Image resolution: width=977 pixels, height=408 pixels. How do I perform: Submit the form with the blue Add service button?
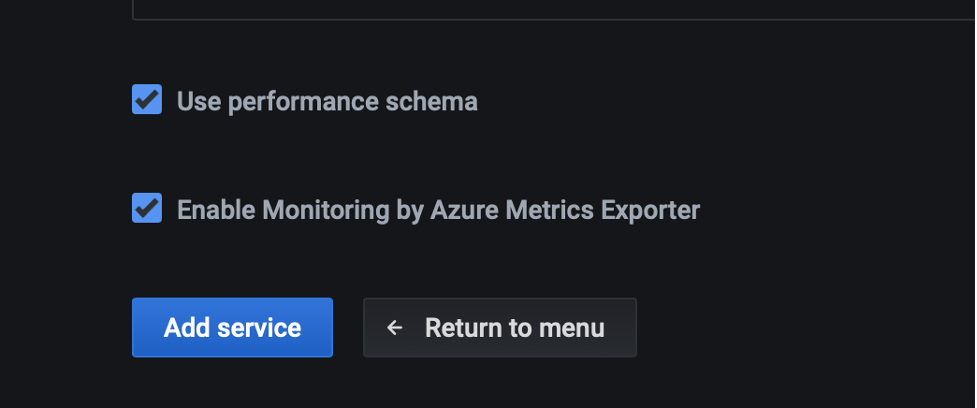(232, 328)
